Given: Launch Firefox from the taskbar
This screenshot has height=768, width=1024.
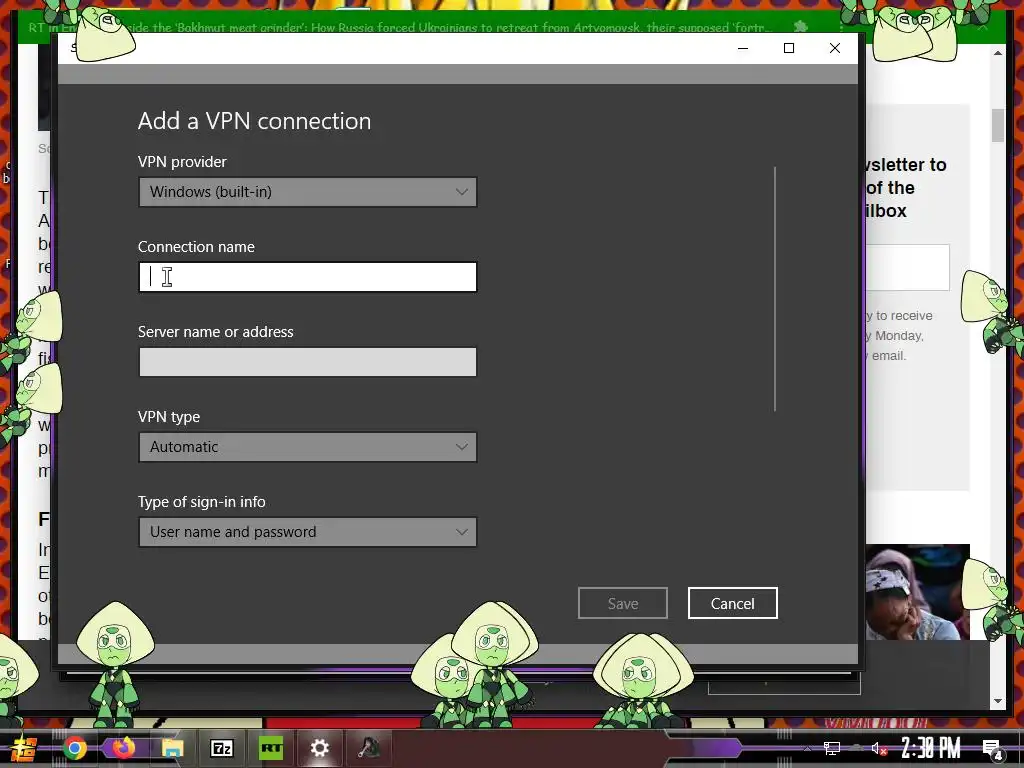Looking at the screenshot, I should tap(123, 748).
